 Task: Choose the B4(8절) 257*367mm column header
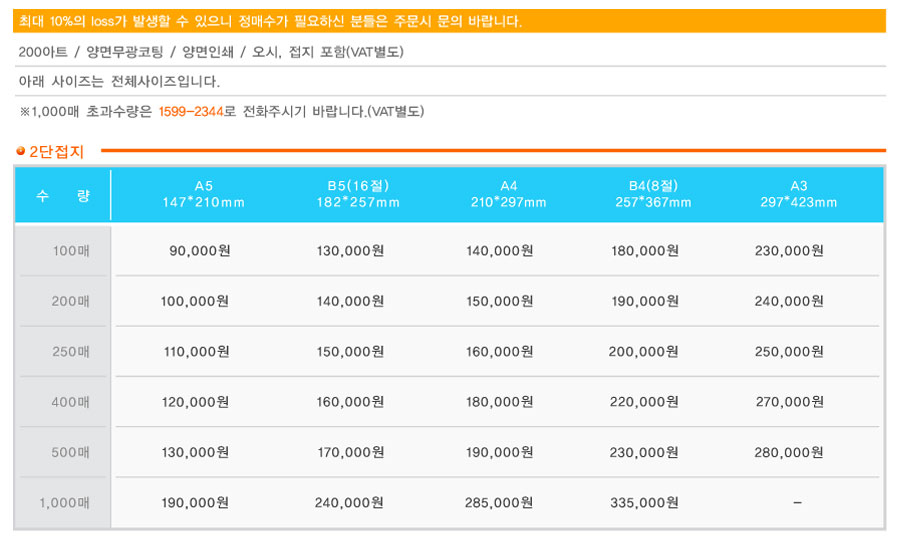coord(653,194)
